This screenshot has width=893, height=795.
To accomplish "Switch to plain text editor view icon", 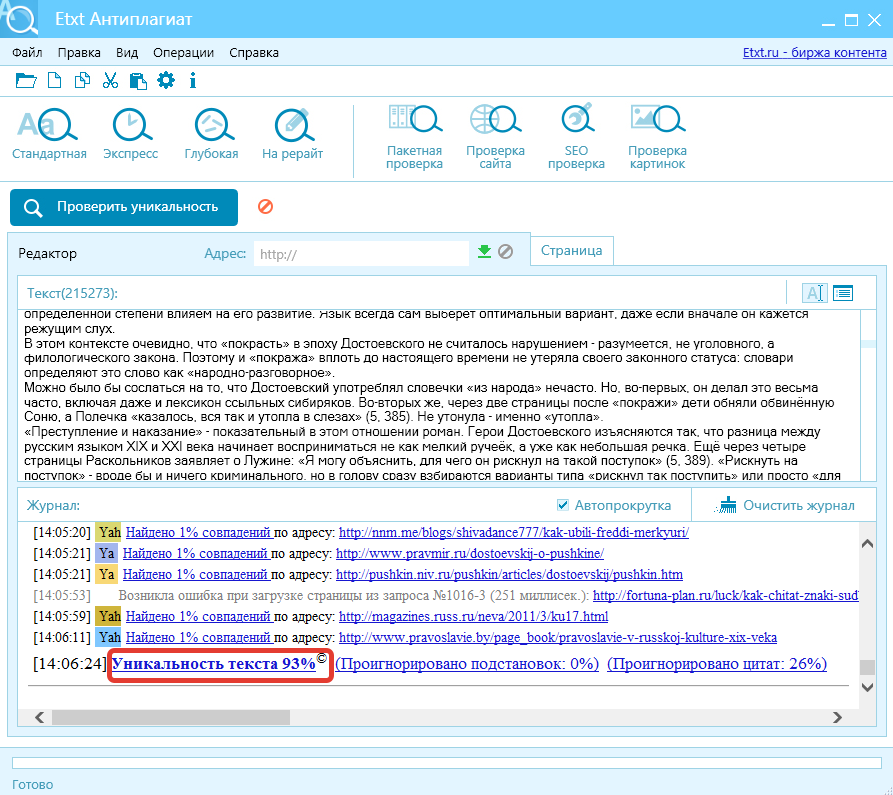I will (814, 293).
